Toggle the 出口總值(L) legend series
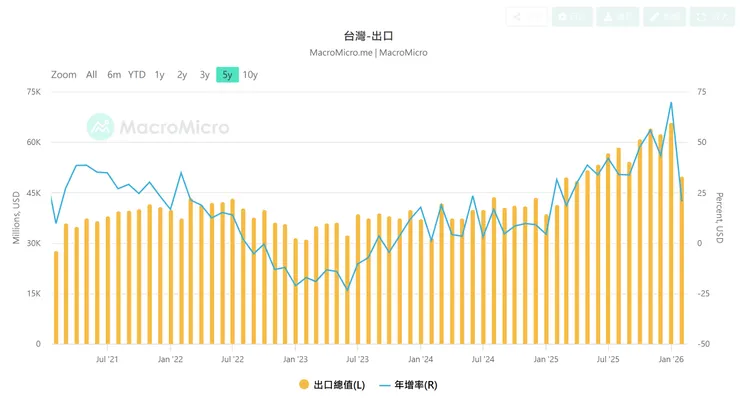 [332, 385]
